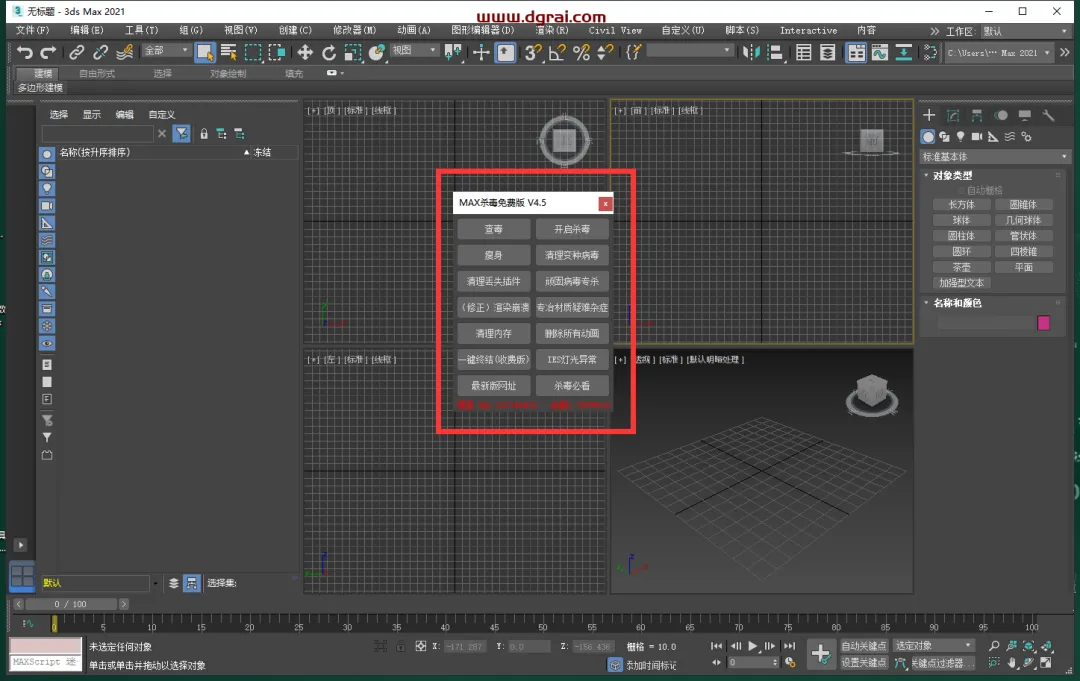1080x681 pixels.
Task: Open the project path C:\Users dropdown
Action: (998, 53)
